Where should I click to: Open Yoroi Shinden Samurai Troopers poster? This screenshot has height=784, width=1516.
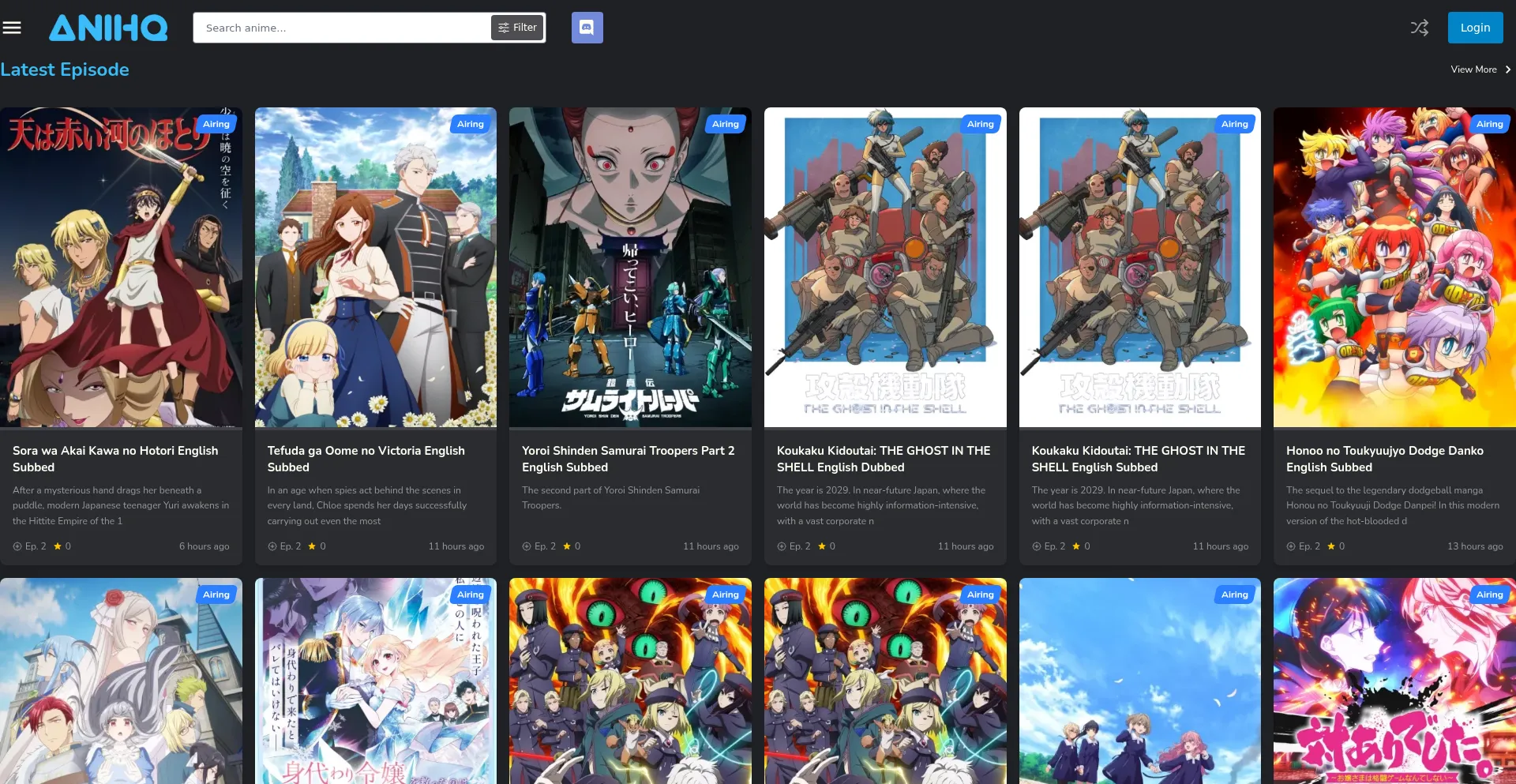[x=630, y=268]
